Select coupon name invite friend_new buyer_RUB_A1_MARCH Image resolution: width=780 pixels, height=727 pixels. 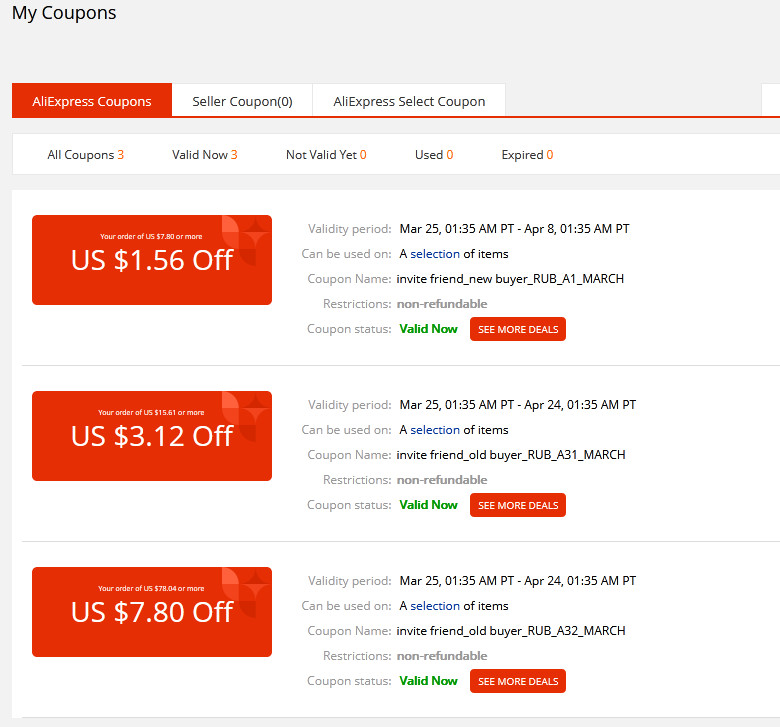tap(510, 279)
